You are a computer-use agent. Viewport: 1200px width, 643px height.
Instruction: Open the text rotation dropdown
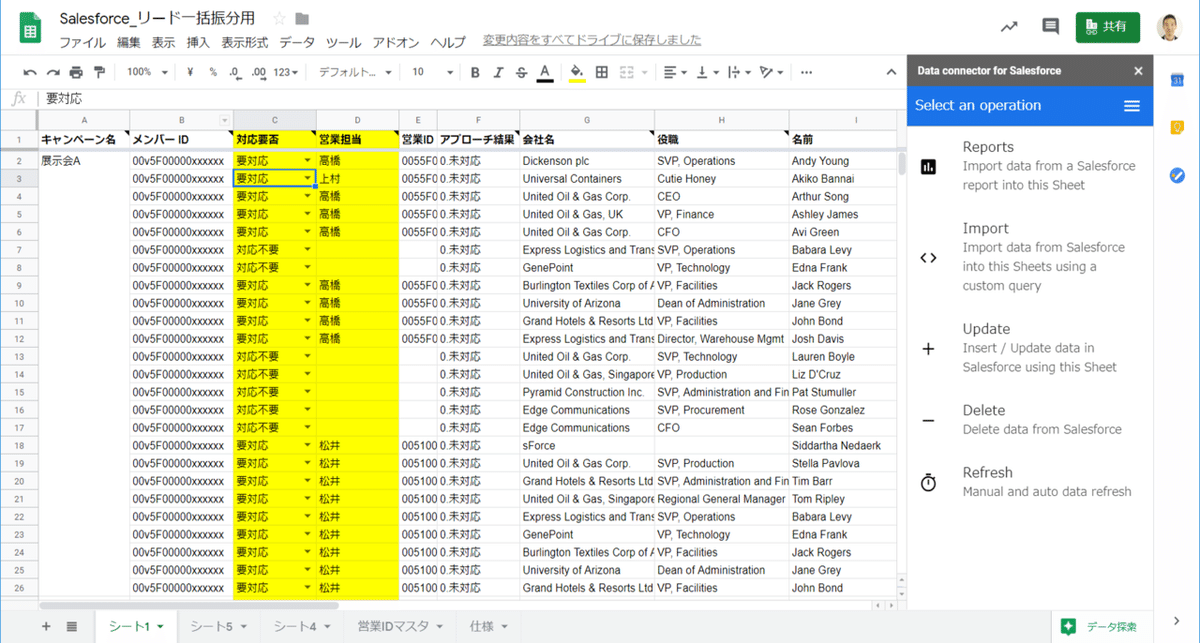pos(771,72)
